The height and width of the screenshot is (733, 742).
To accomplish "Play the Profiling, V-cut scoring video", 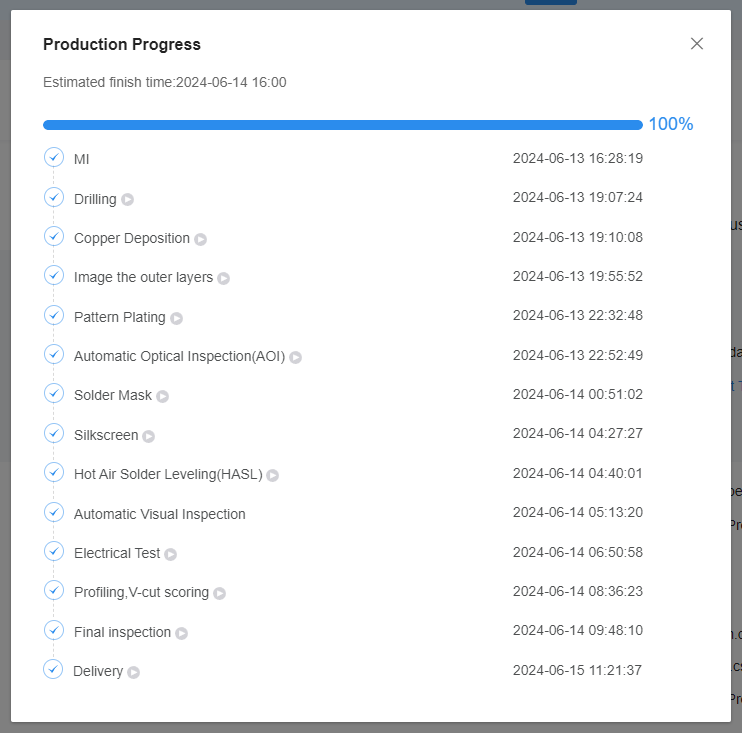I will pyautogui.click(x=220, y=593).
